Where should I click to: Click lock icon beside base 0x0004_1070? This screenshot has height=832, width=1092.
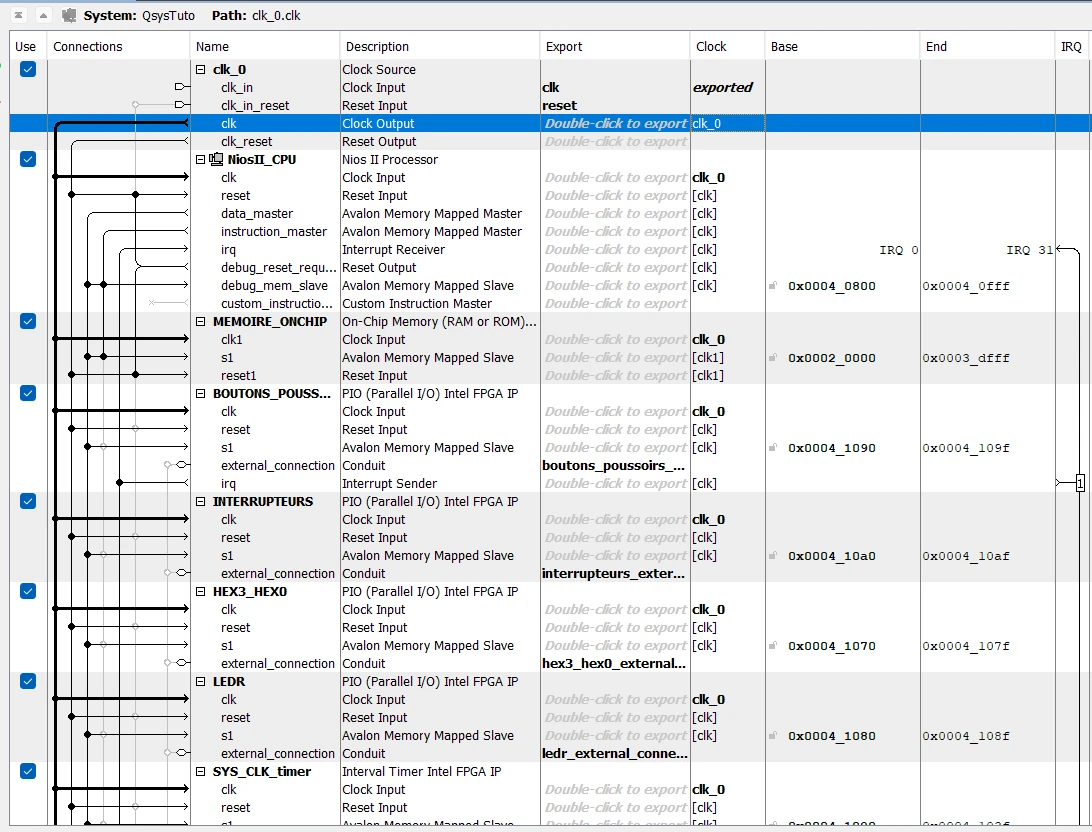(x=772, y=645)
